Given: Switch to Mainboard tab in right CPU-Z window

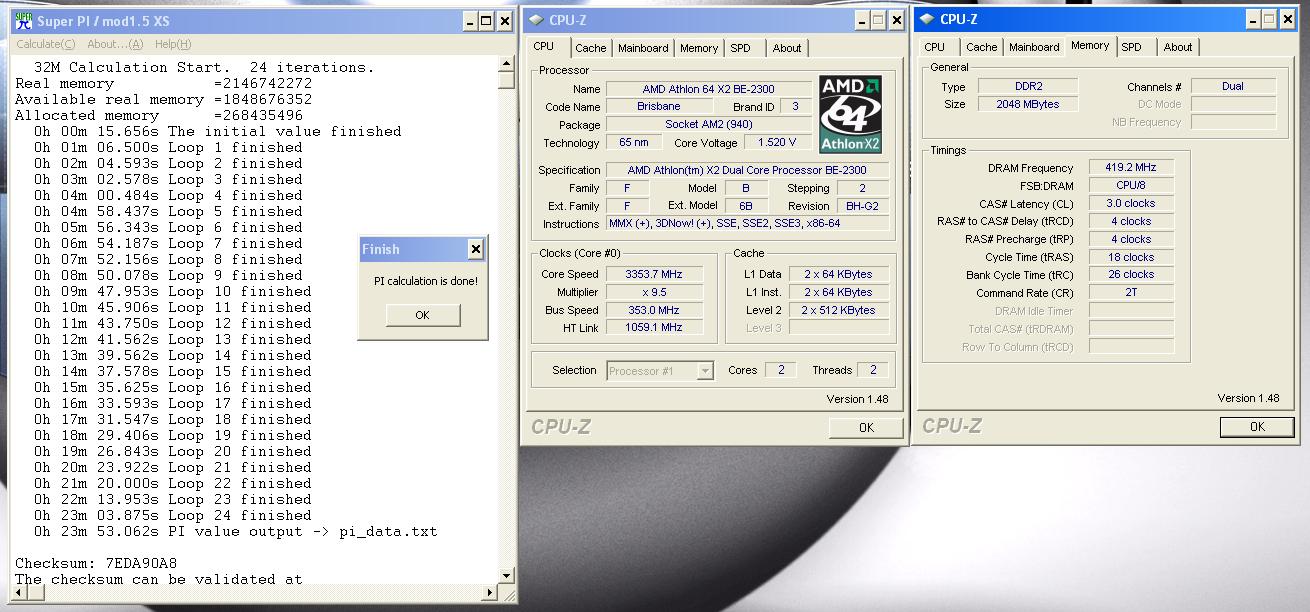Looking at the screenshot, I should click(1034, 47).
